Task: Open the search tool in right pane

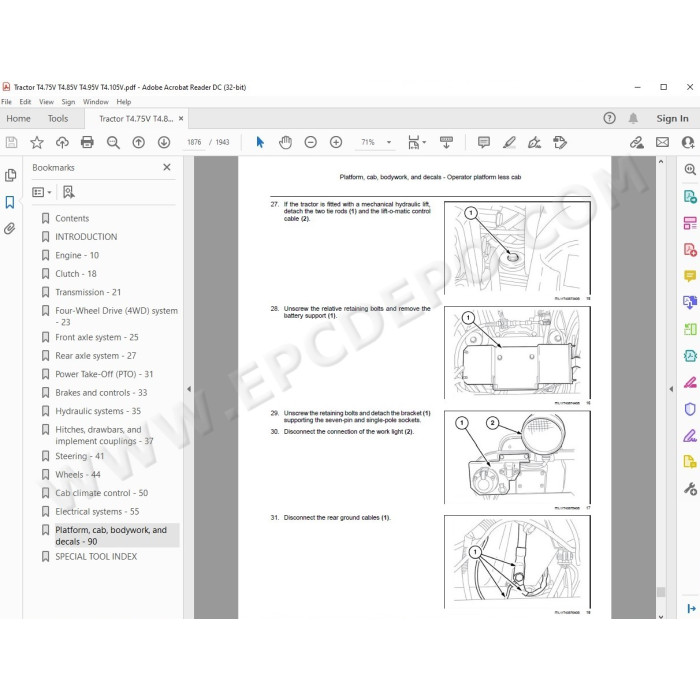Action: [690, 169]
